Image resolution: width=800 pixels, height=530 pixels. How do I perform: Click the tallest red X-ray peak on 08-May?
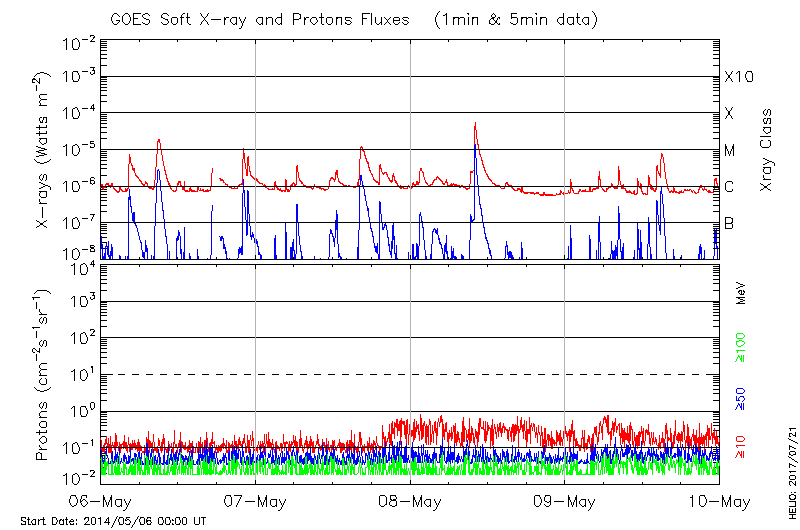tap(475, 124)
